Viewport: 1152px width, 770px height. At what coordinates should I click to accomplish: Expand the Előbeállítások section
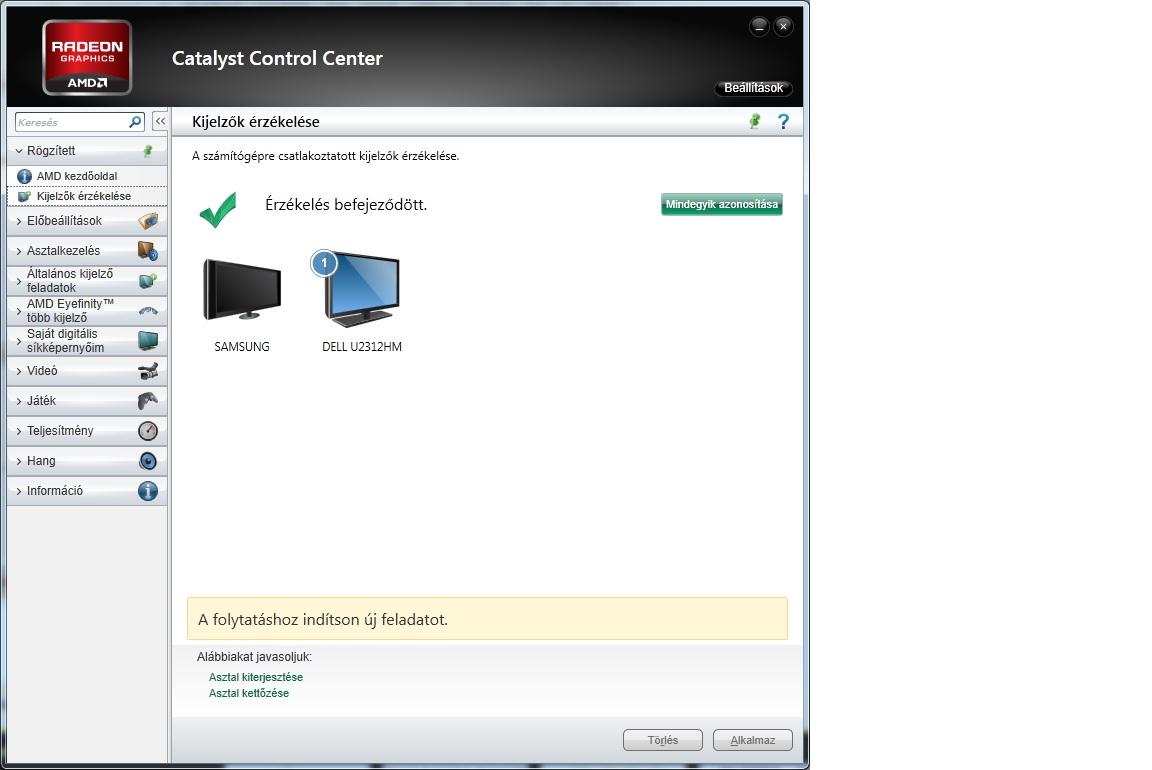(19, 221)
